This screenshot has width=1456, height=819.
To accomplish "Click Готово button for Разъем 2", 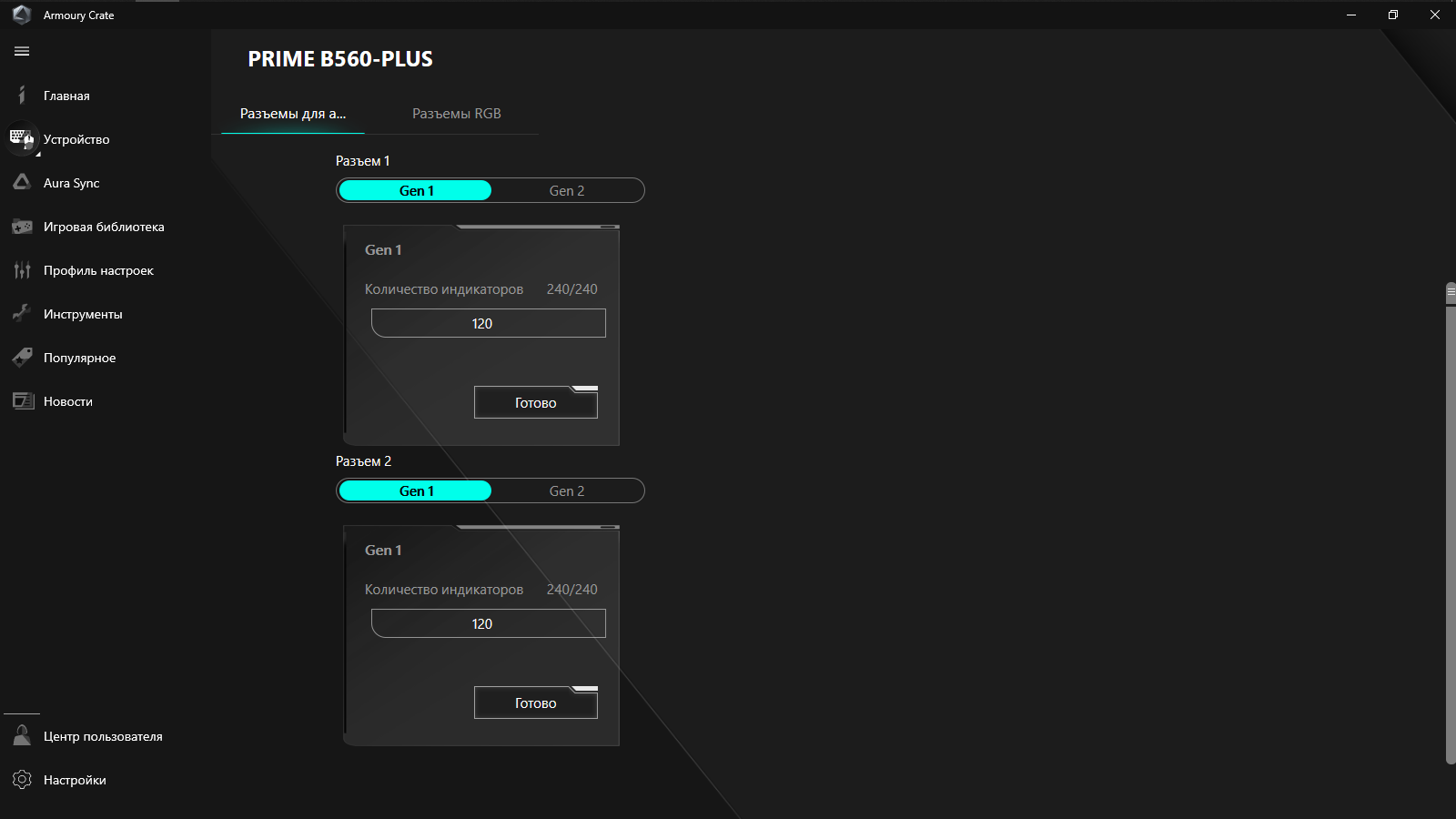I will [536, 703].
